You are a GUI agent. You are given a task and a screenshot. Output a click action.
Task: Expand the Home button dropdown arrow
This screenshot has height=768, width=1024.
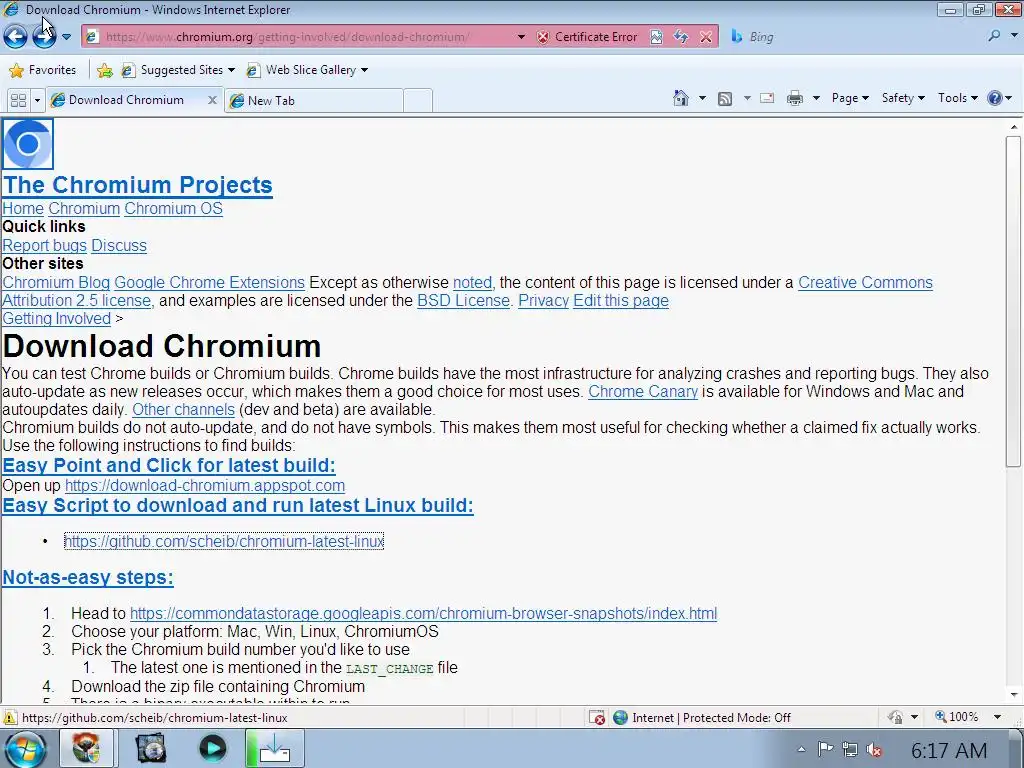702,99
